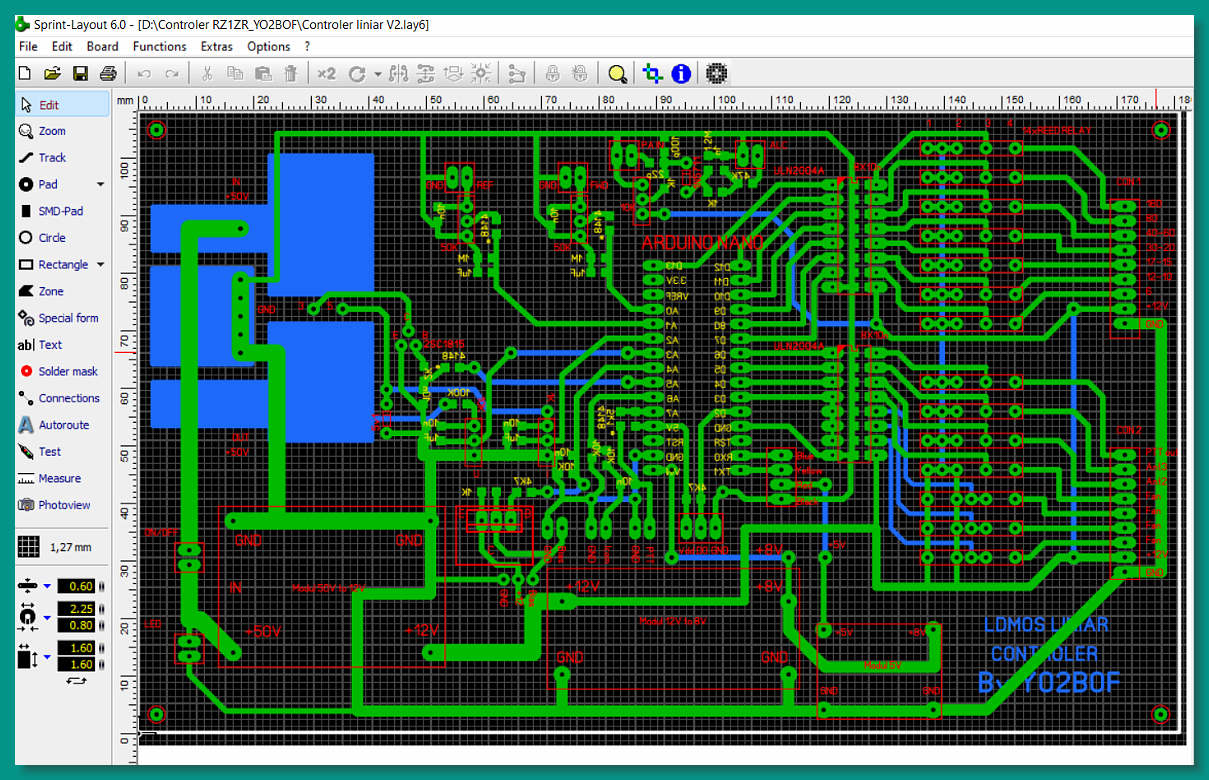Image resolution: width=1209 pixels, height=780 pixels.
Task: Click the pad drill diameter field 0.80
Action: pos(77,625)
